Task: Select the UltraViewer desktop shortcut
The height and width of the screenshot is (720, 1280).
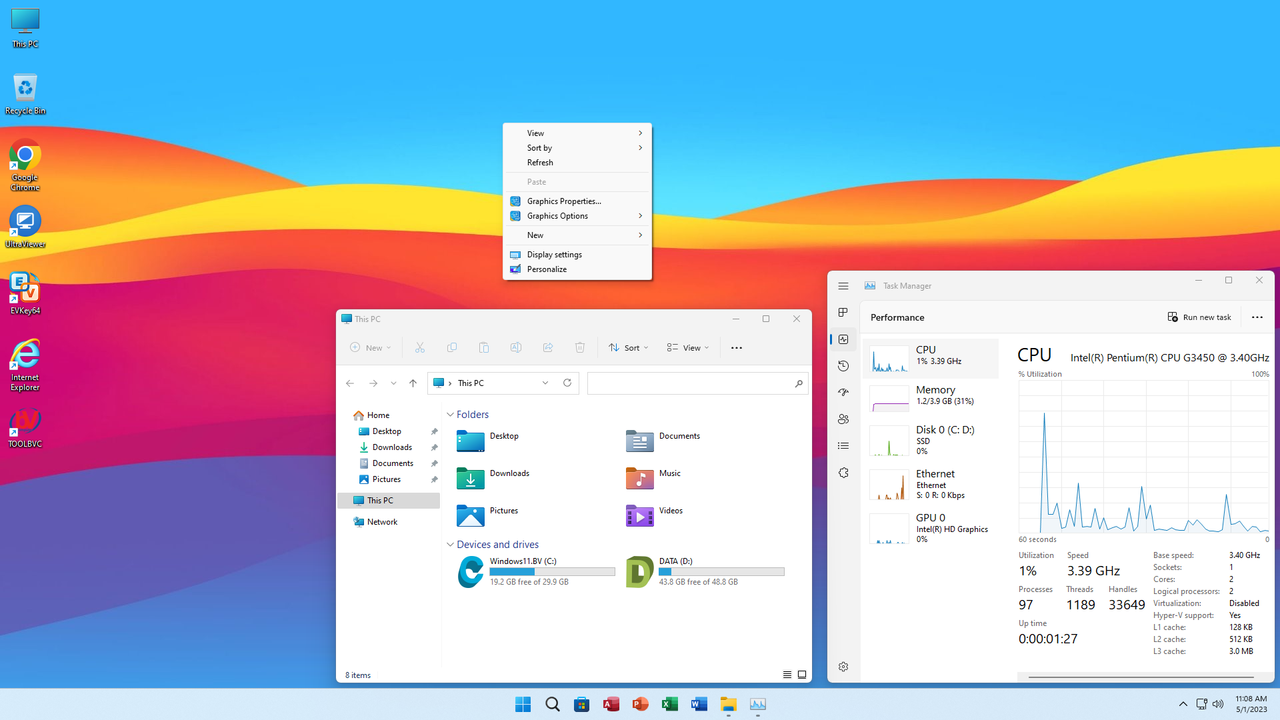Action: tap(25, 228)
